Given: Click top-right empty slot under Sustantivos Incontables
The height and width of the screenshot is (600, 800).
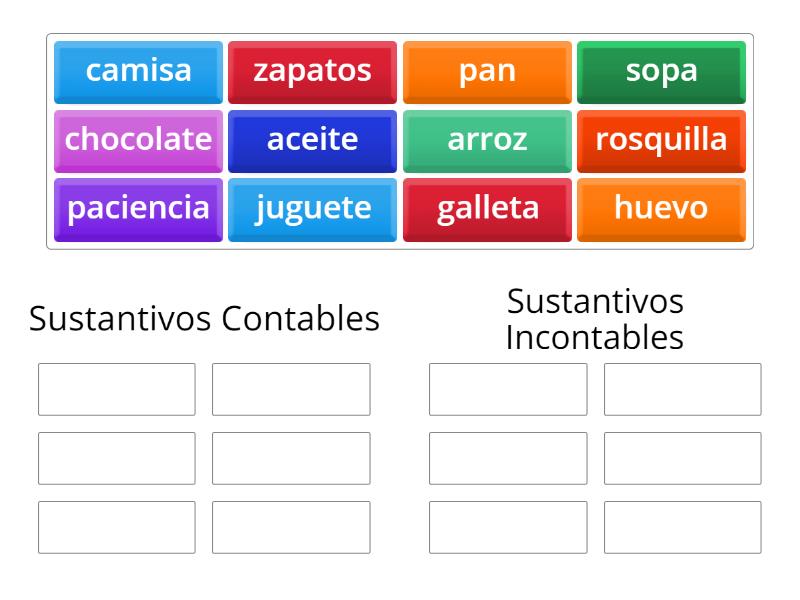Looking at the screenshot, I should (682, 389).
